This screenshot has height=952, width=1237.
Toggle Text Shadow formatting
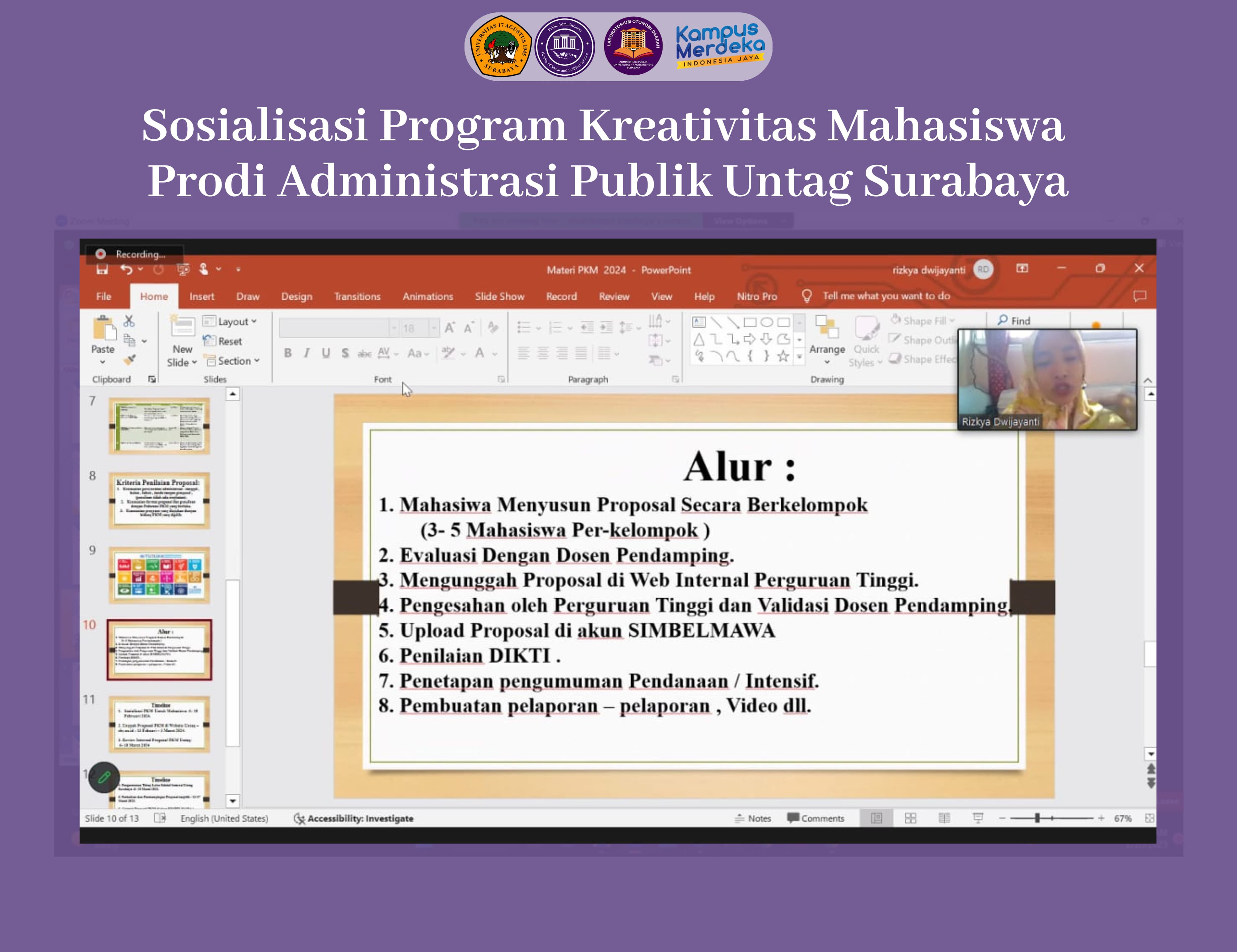click(x=345, y=353)
